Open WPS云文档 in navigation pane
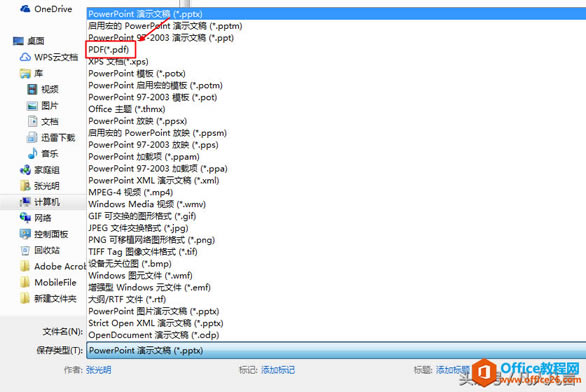Viewport: 586px width, 392px height. point(56,57)
